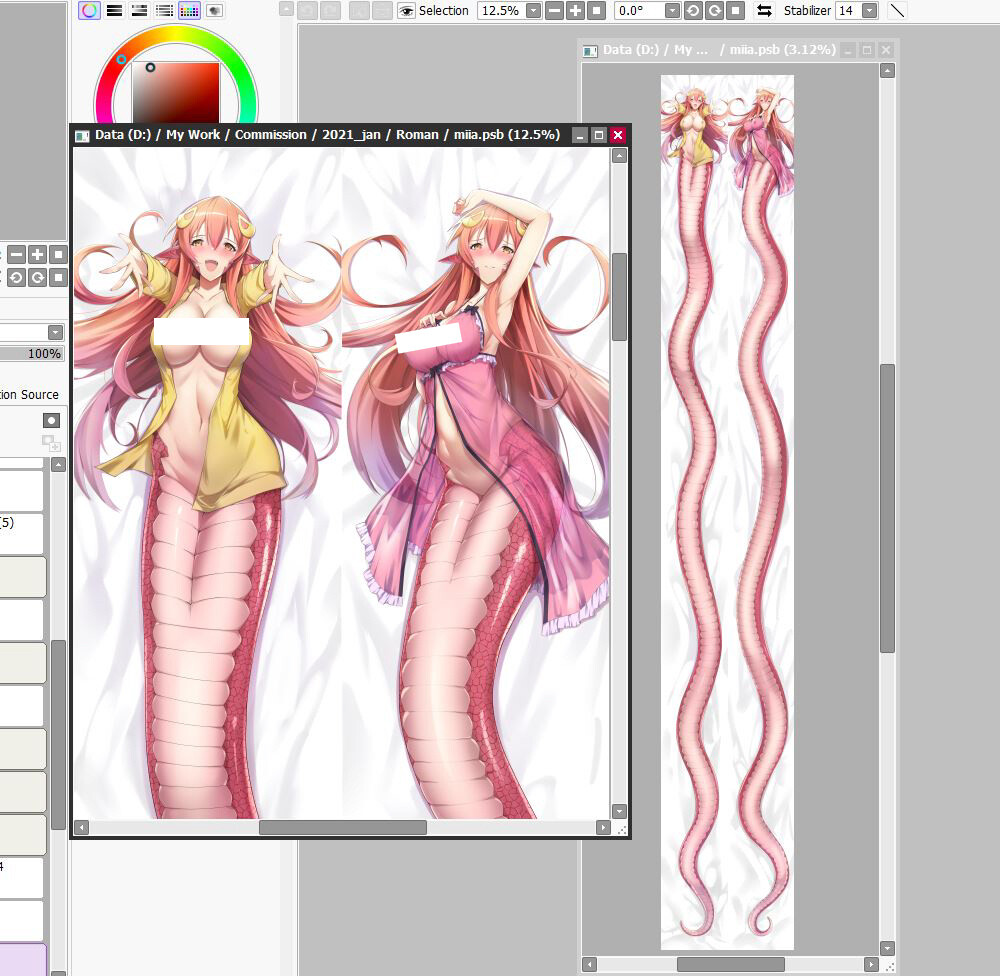Click the layer opacity 100% slider

click(x=32, y=353)
